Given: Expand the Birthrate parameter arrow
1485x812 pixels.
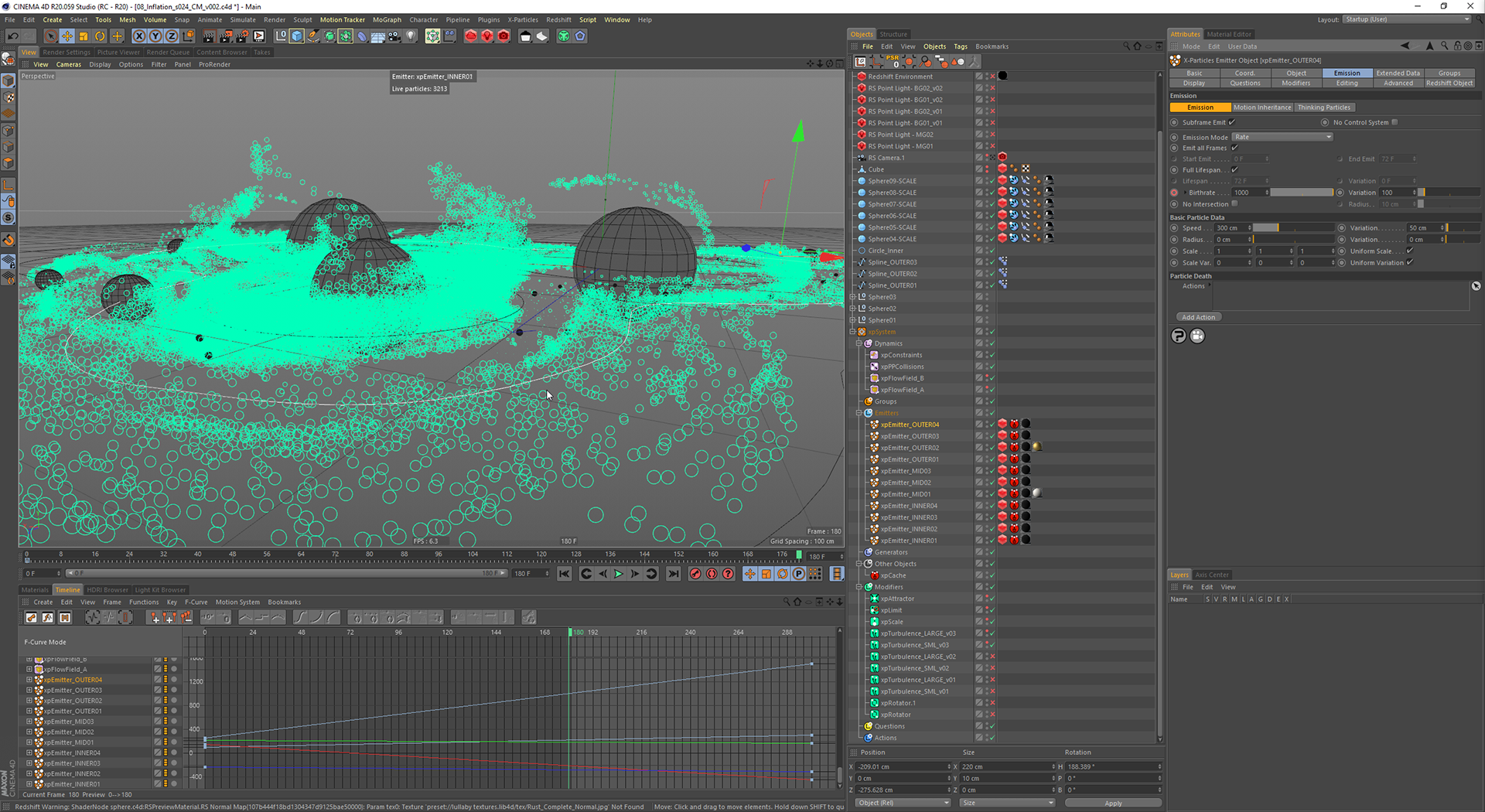Looking at the screenshot, I should tap(1185, 193).
